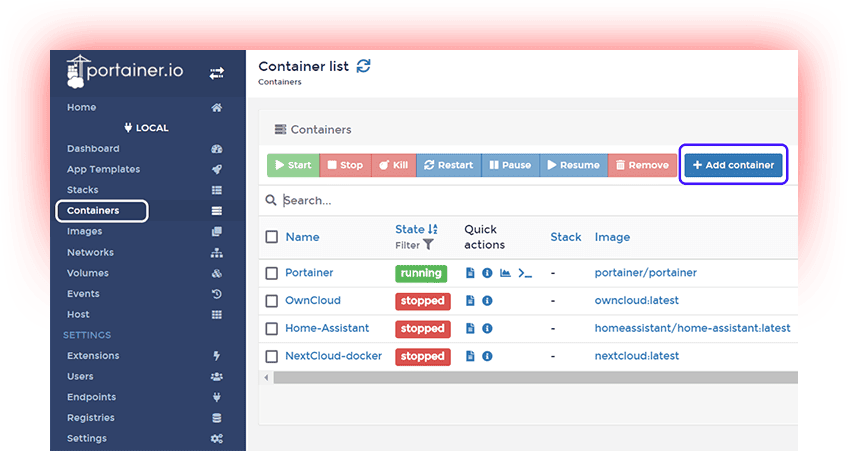Click the inspect info icon for NextCloud-docker
Viewport: 848px width, 451px height.
(x=487, y=356)
